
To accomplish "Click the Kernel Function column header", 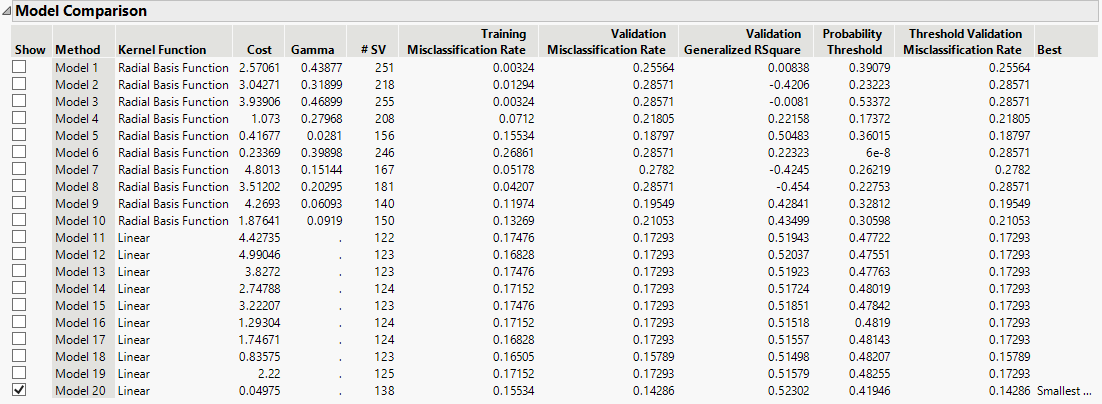I will click(x=162, y=49).
